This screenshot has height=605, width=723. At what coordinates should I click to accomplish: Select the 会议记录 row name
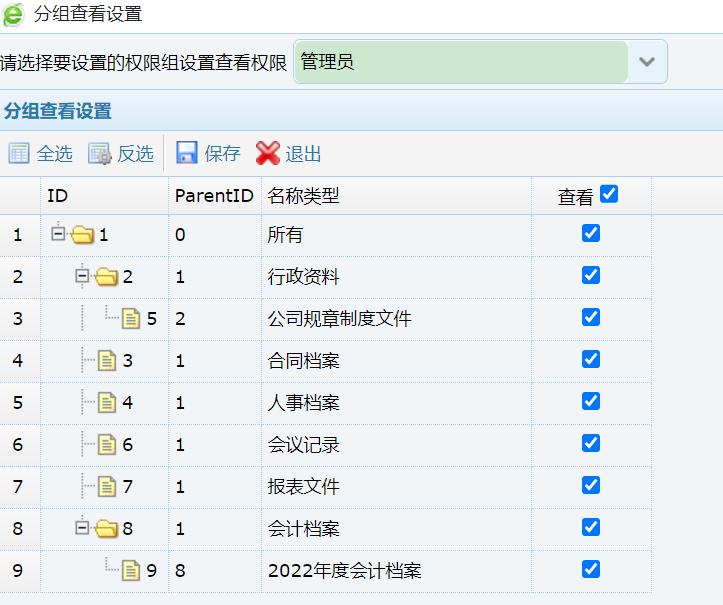[x=304, y=445]
